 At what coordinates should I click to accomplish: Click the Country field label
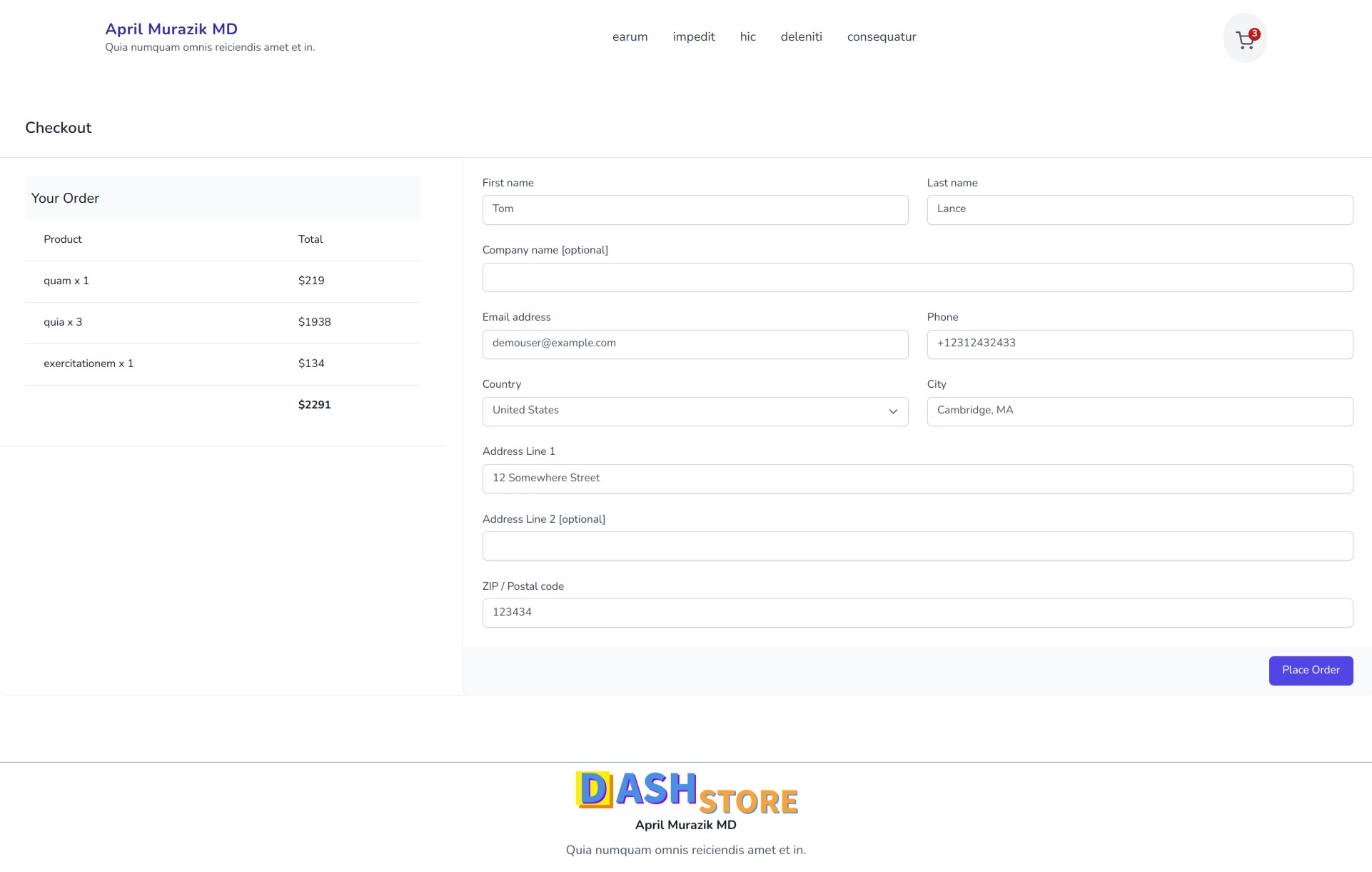[502, 384]
